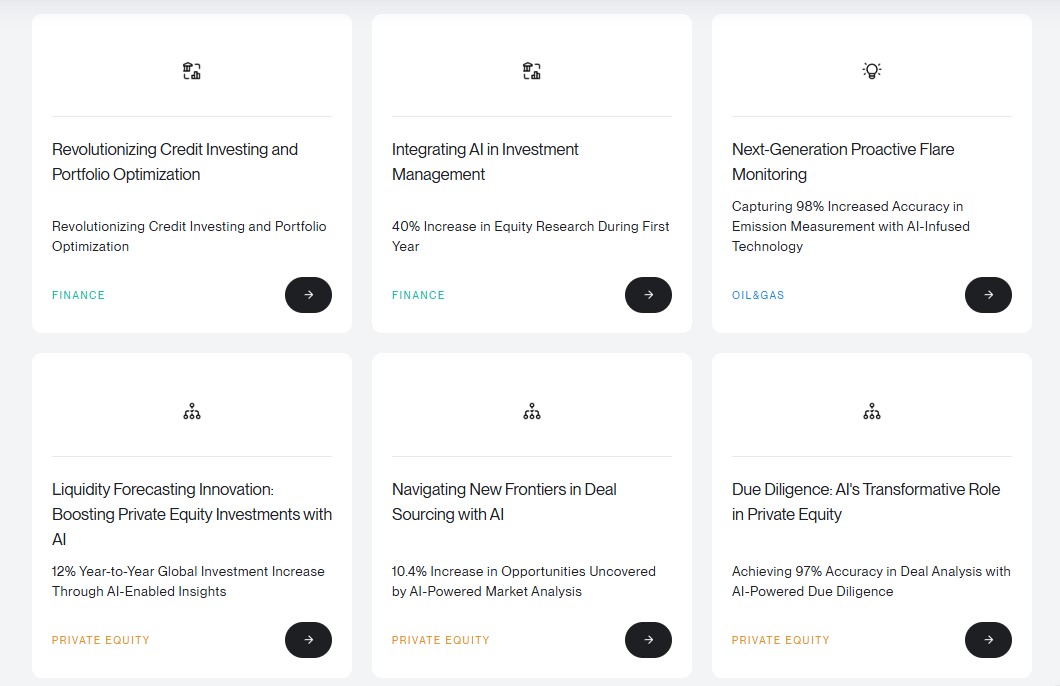Click the bank icon on Integrating AI card
This screenshot has width=1060, height=686.
coord(531,70)
